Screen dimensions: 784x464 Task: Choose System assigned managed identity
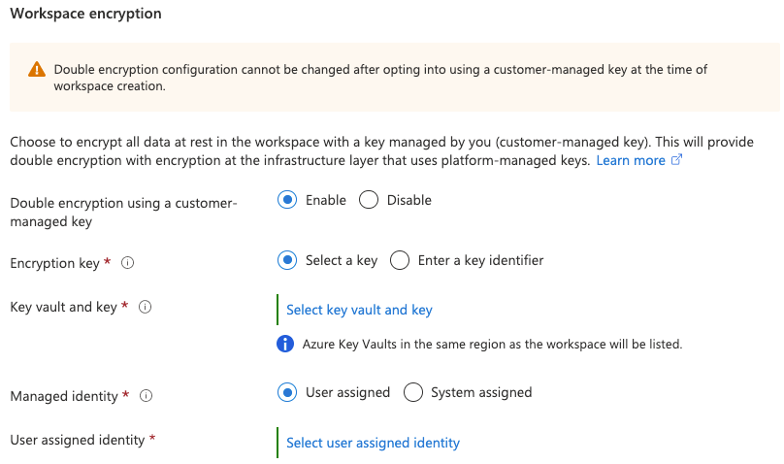click(x=413, y=392)
